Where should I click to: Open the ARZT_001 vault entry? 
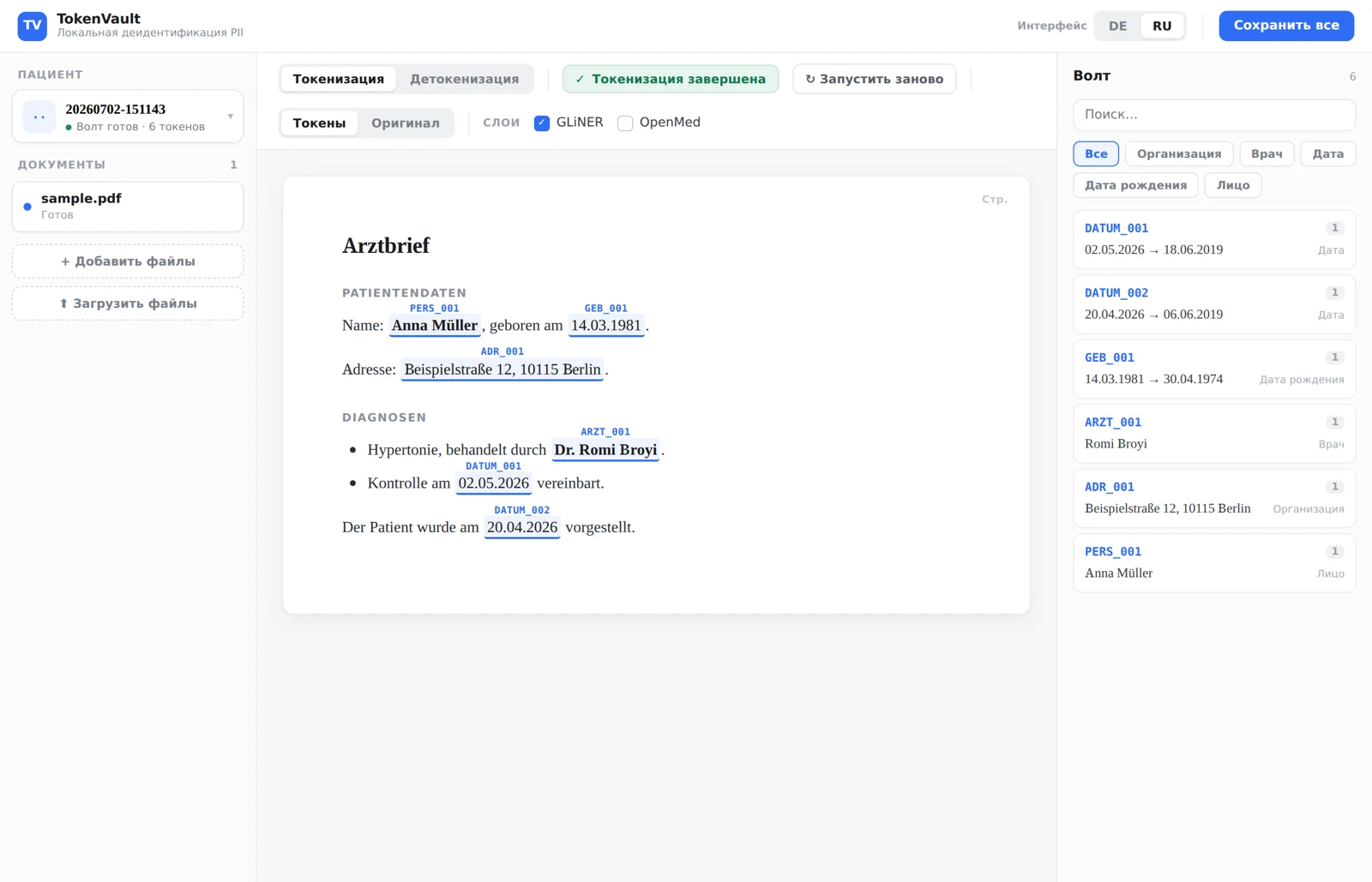click(1214, 434)
